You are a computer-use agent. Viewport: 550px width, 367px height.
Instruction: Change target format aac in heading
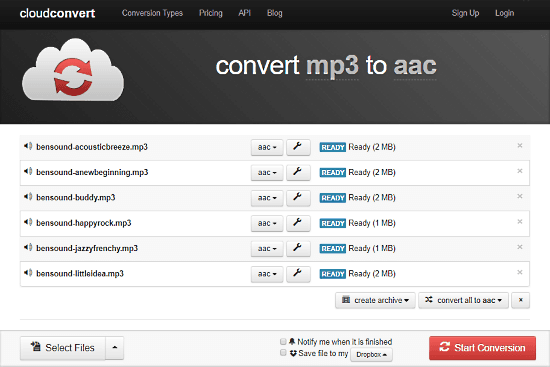(415, 66)
